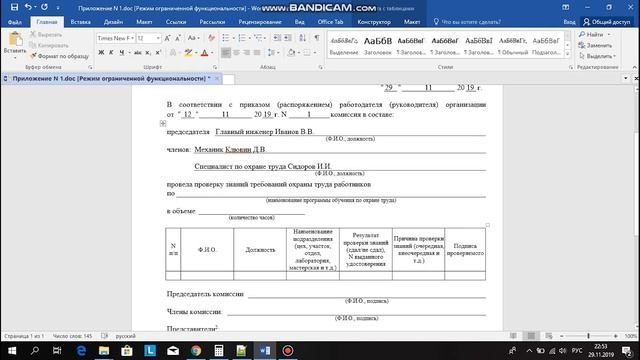
Task: Justify the paragraph text
Action: pyautogui.click(x=257, y=53)
